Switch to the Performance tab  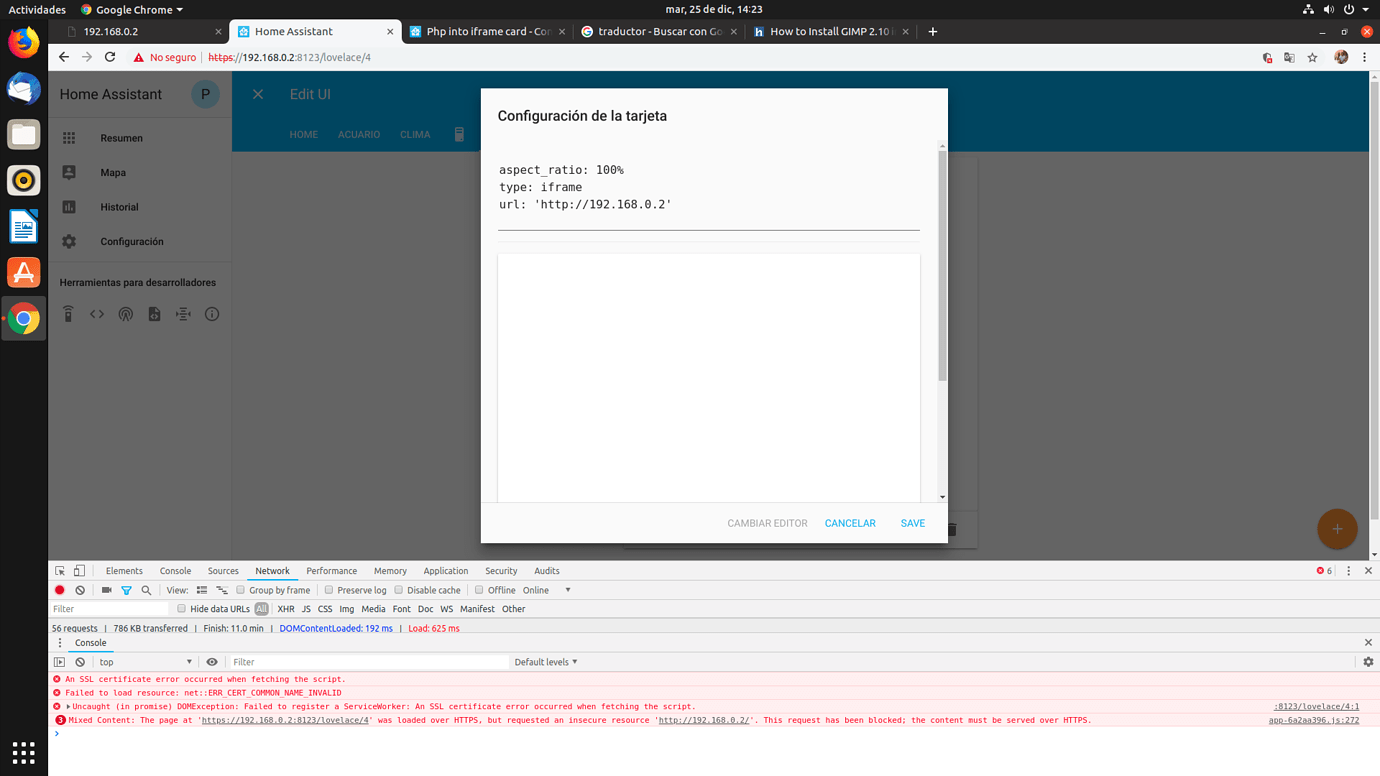click(331, 570)
